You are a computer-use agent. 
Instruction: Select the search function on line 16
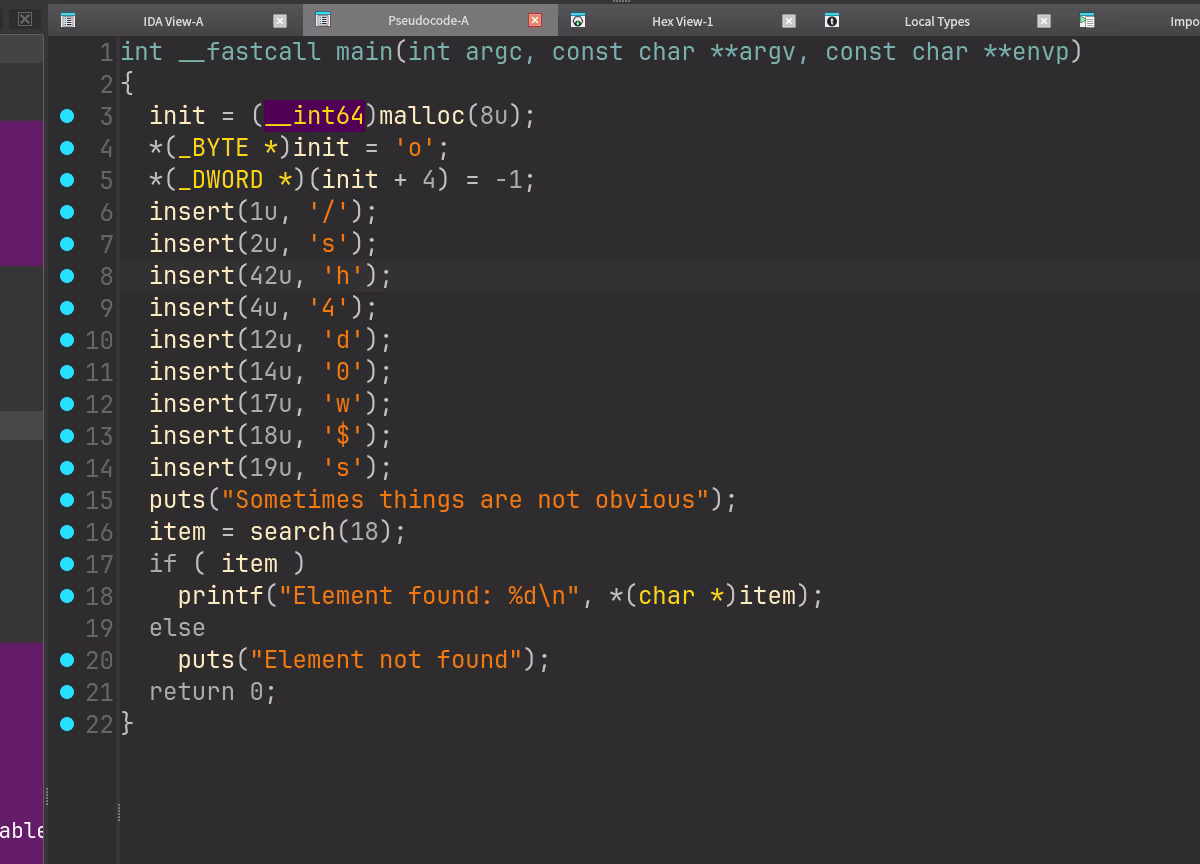(x=292, y=531)
